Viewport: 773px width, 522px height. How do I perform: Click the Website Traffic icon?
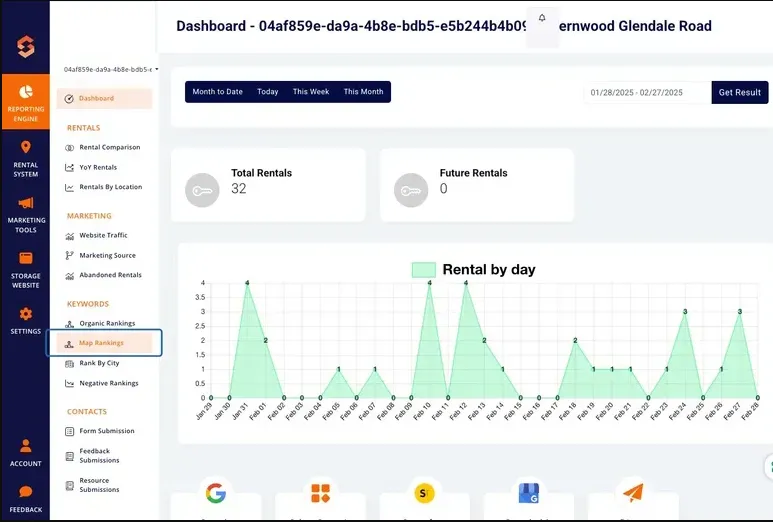pyautogui.click(x=70, y=236)
